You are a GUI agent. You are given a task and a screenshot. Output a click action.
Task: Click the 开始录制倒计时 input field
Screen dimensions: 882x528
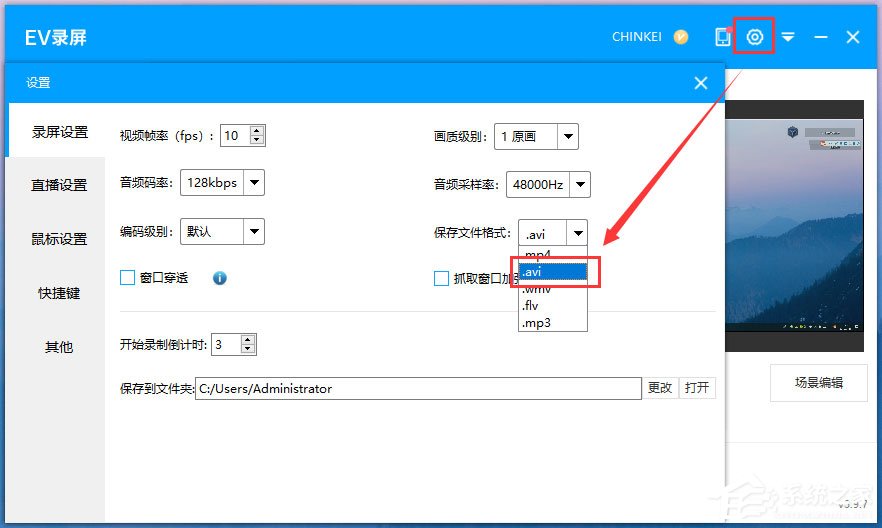click(x=227, y=344)
